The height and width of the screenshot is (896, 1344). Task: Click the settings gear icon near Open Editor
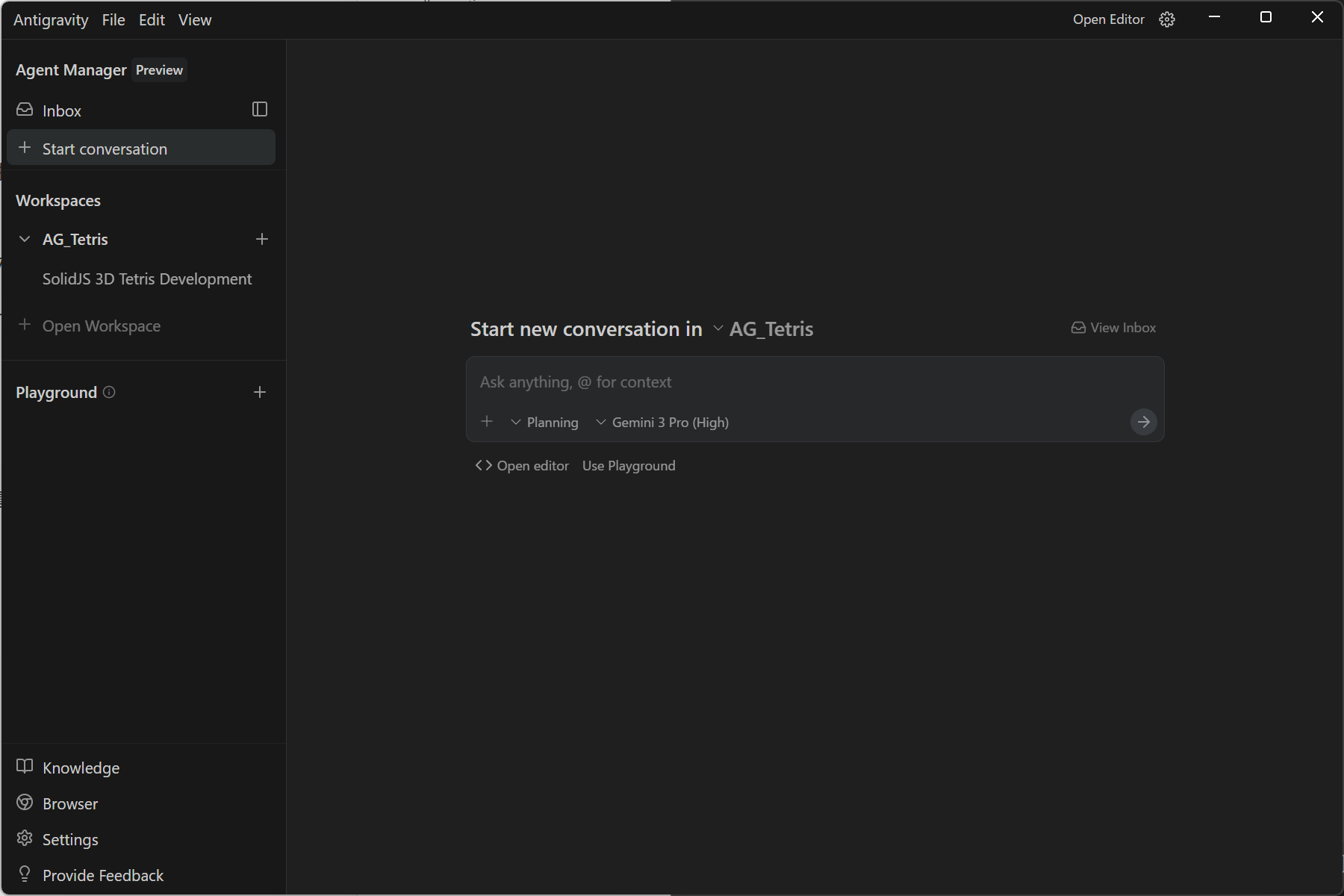click(1167, 20)
